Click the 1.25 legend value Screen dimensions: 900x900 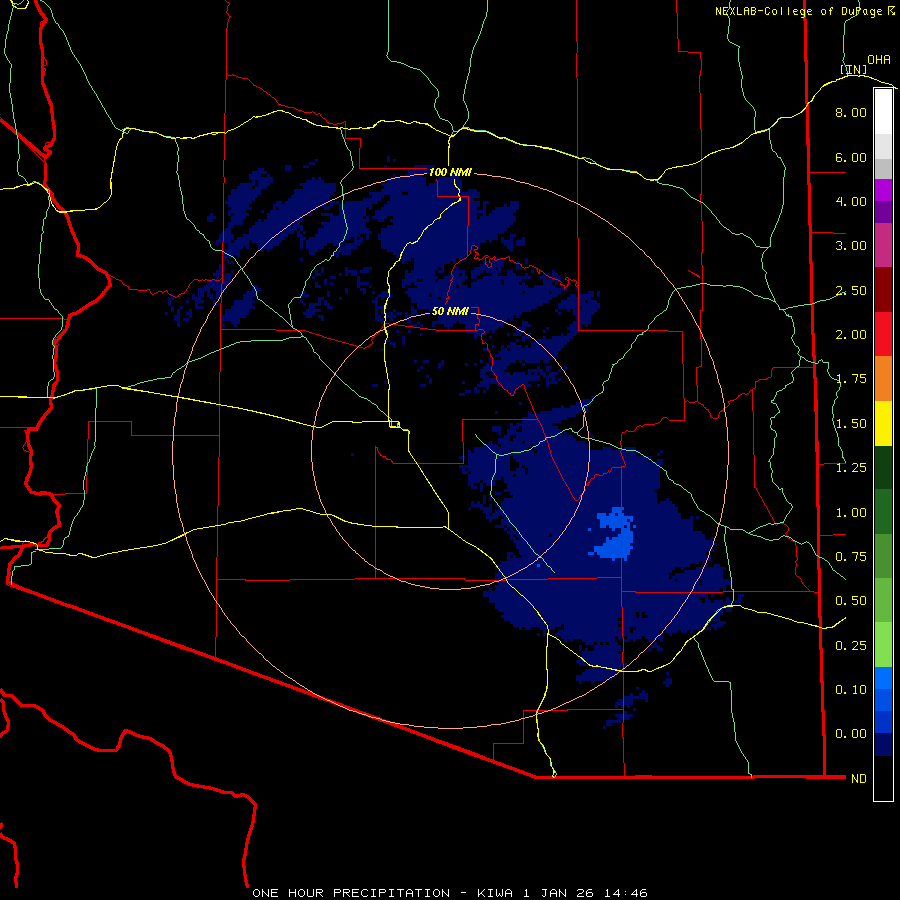tap(851, 468)
